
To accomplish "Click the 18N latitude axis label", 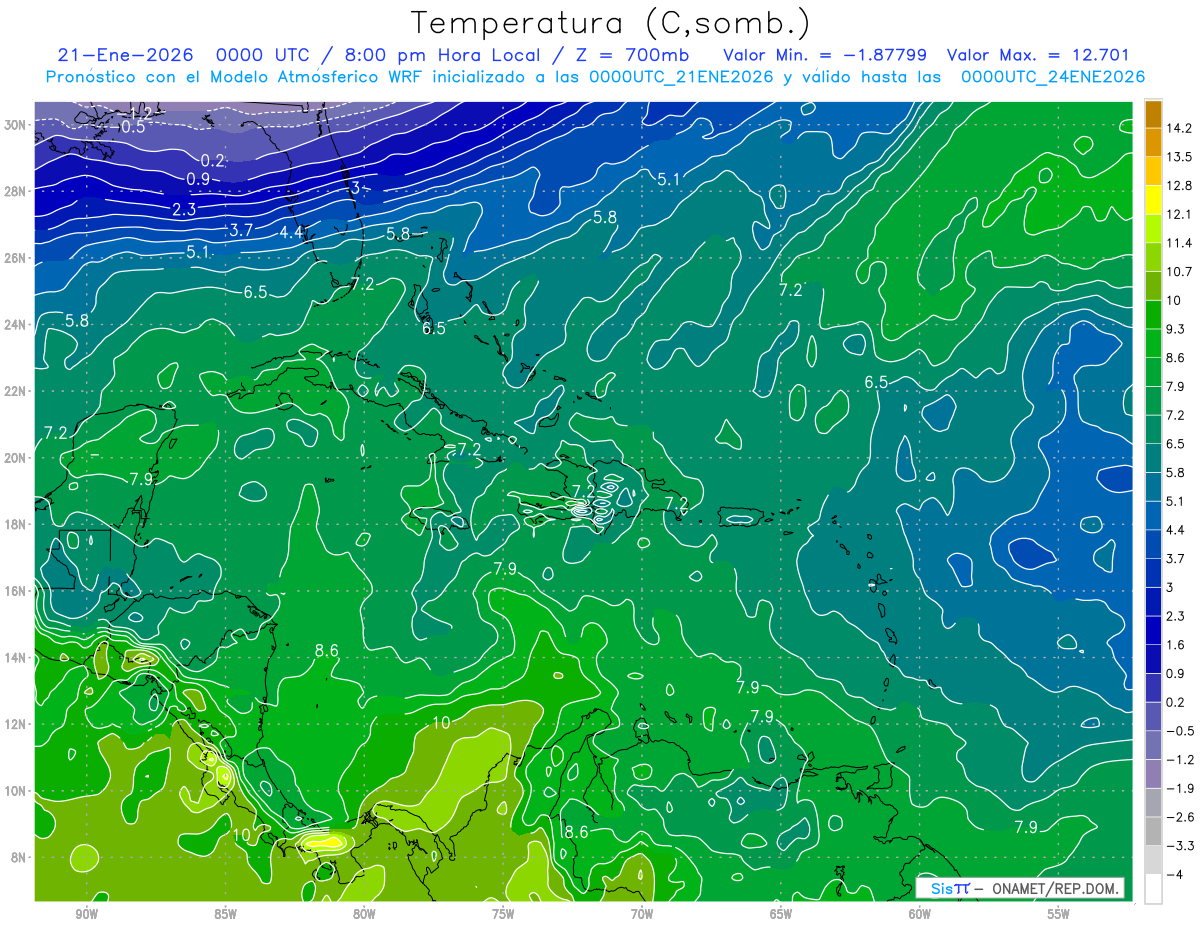I will [15, 524].
